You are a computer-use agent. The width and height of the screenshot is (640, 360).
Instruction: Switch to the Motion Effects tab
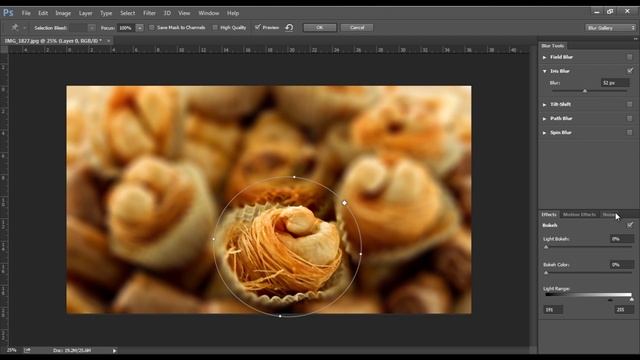[579, 215]
